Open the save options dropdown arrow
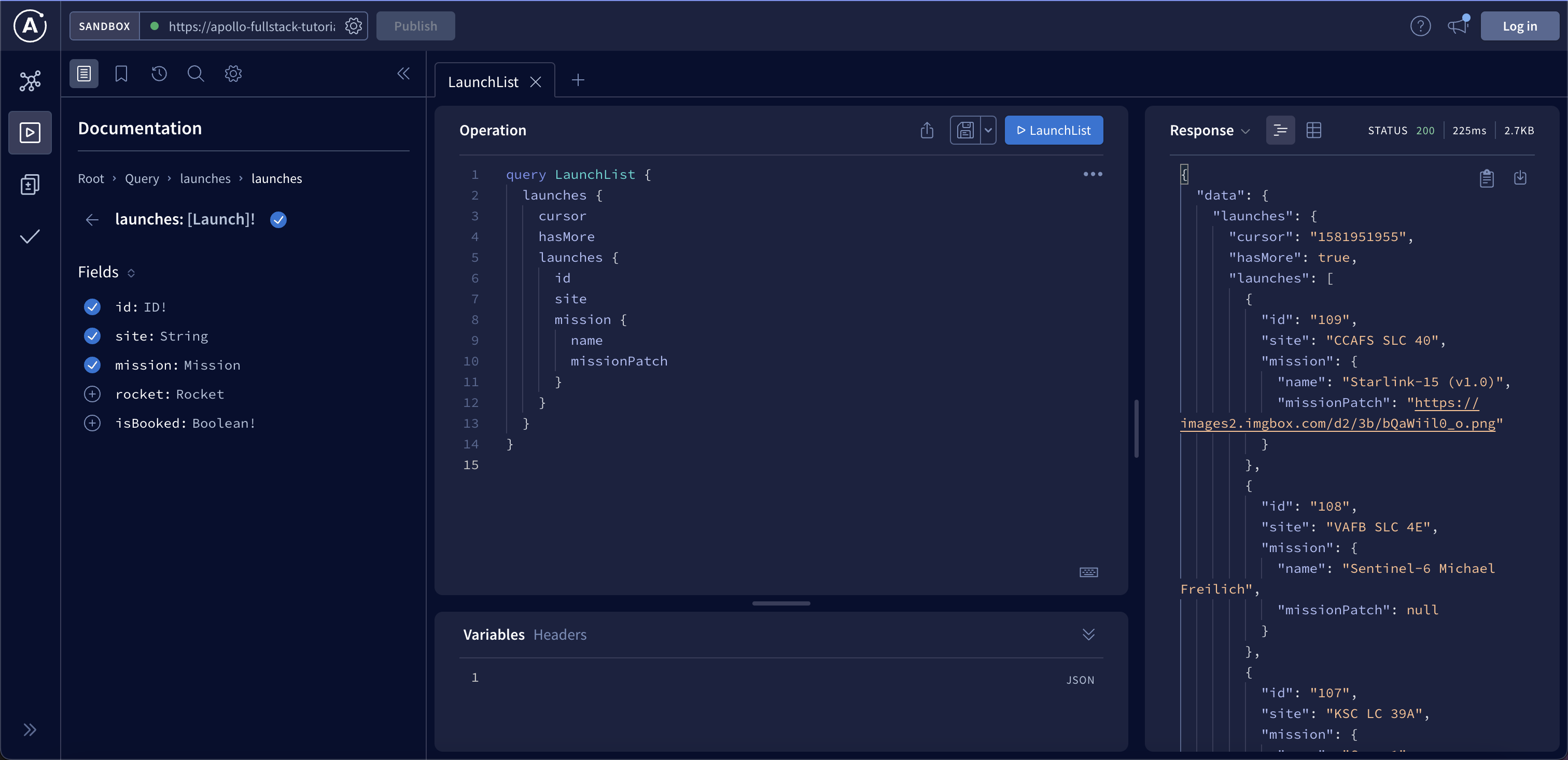The width and height of the screenshot is (1568, 760). [988, 130]
